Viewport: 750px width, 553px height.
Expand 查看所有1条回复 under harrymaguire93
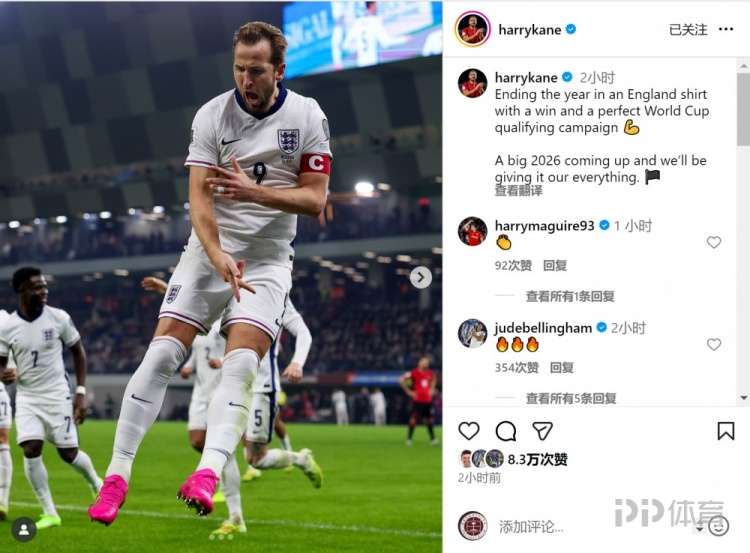tap(570, 297)
